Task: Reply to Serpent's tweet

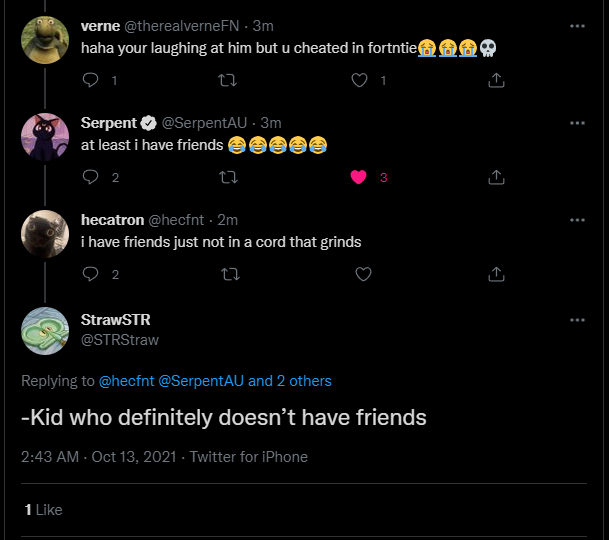Action: click(x=90, y=177)
